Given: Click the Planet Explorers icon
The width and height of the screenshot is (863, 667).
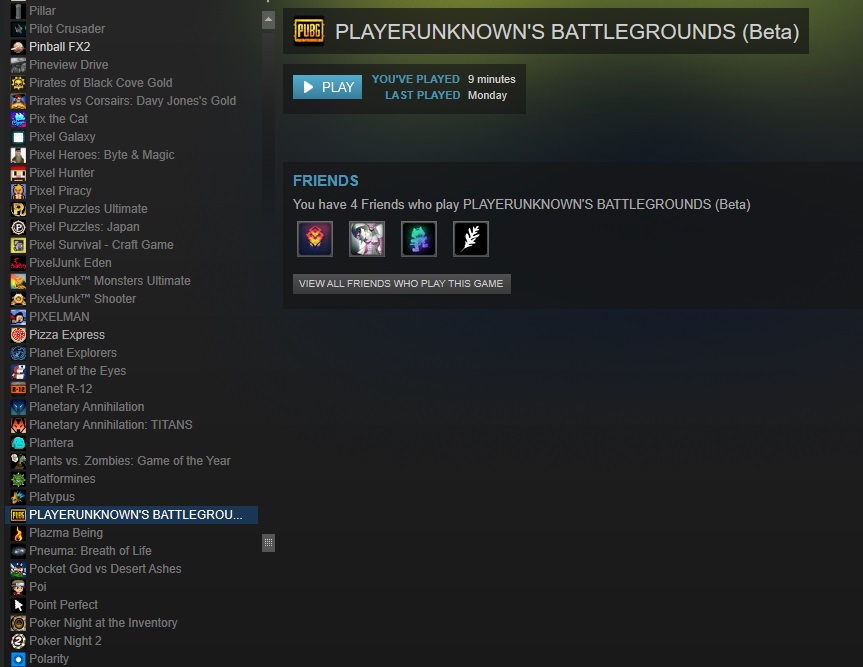Looking at the screenshot, I should coord(18,353).
